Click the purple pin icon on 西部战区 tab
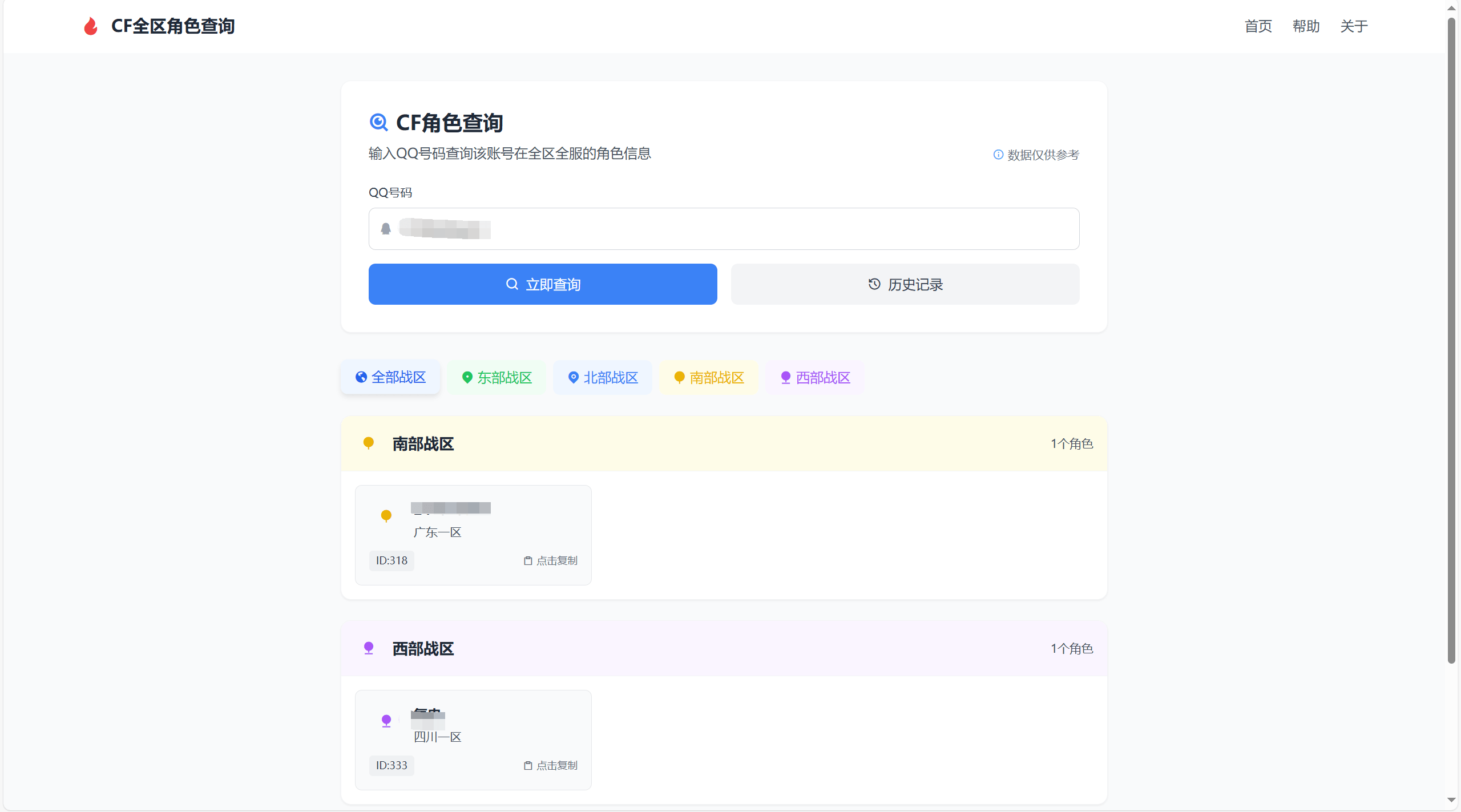This screenshot has width=1461, height=812. (786, 377)
